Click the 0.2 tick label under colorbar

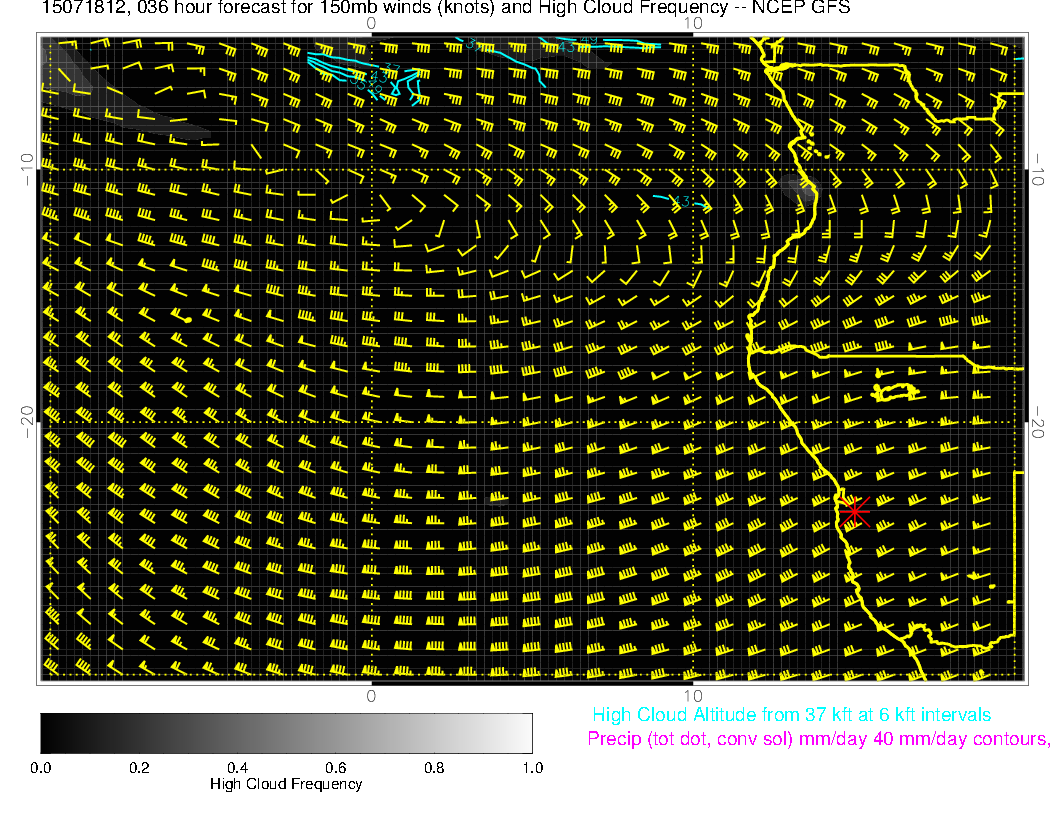pyautogui.click(x=139, y=768)
